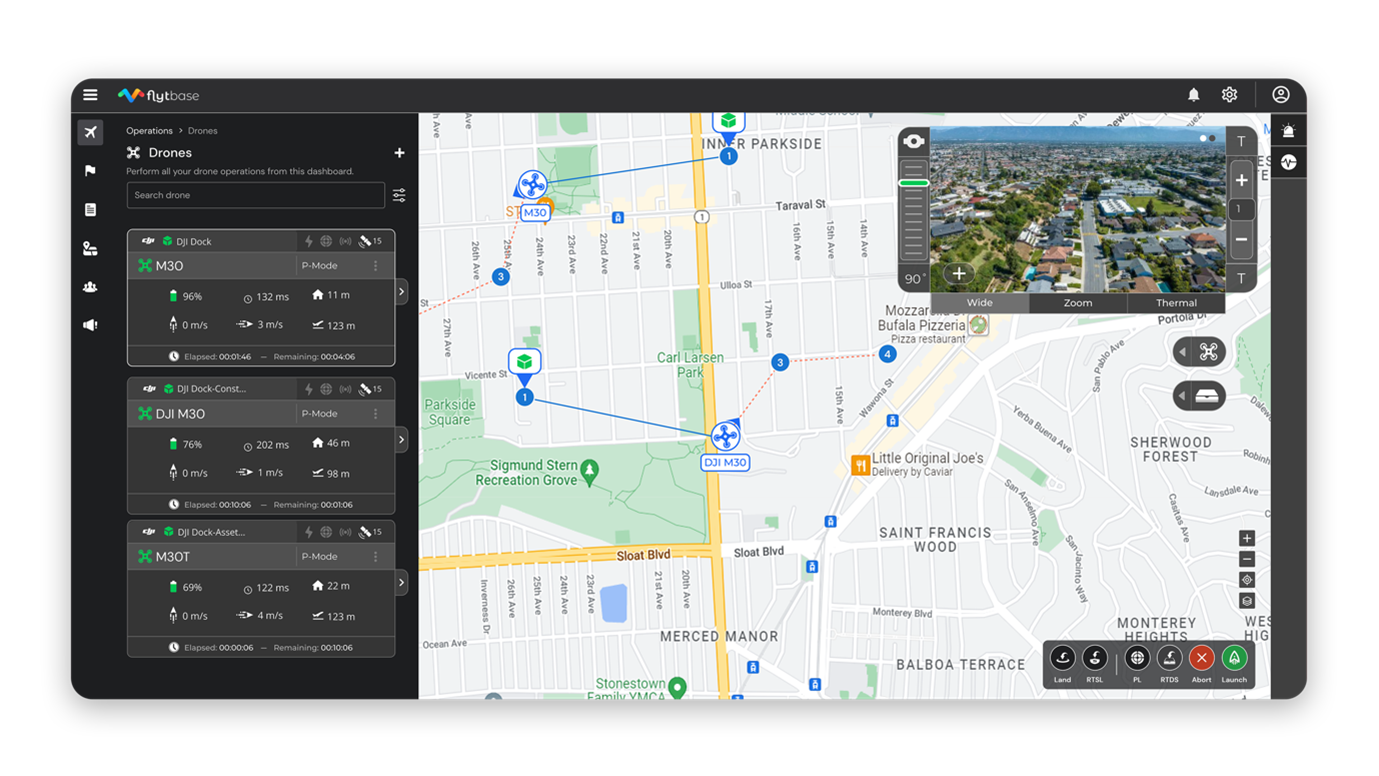The width and height of the screenshot is (1379, 776).
Task: Open the document logs icon in sidebar
Action: pyautogui.click(x=90, y=210)
